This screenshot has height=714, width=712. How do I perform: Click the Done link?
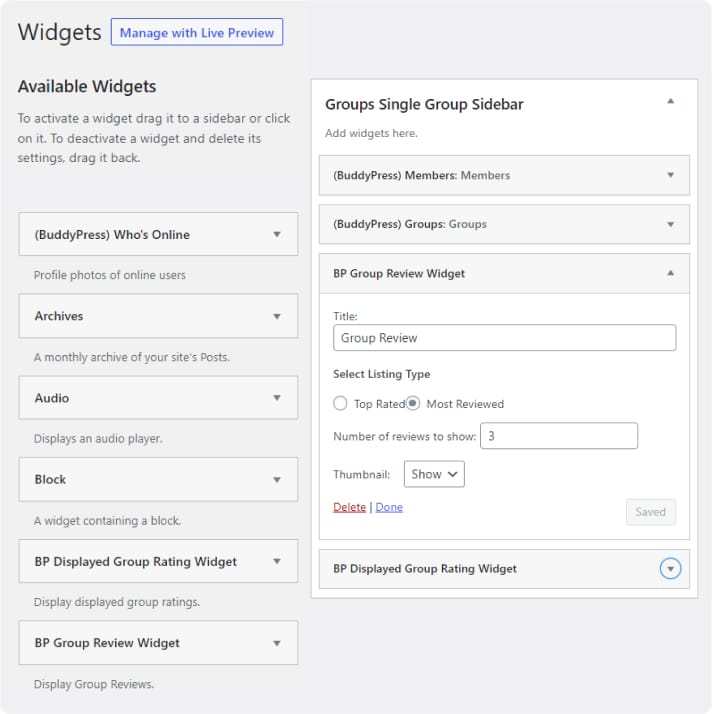pyautogui.click(x=389, y=507)
